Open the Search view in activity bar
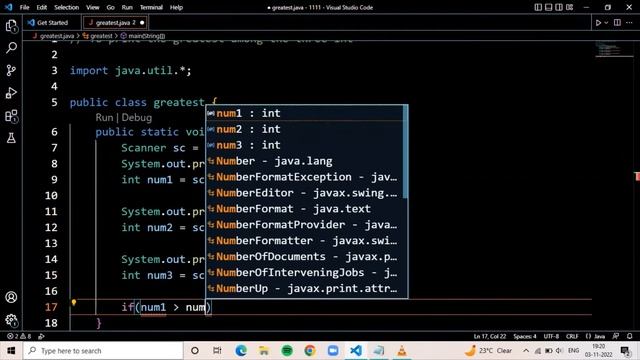The width and height of the screenshot is (640, 360). coord(11,48)
